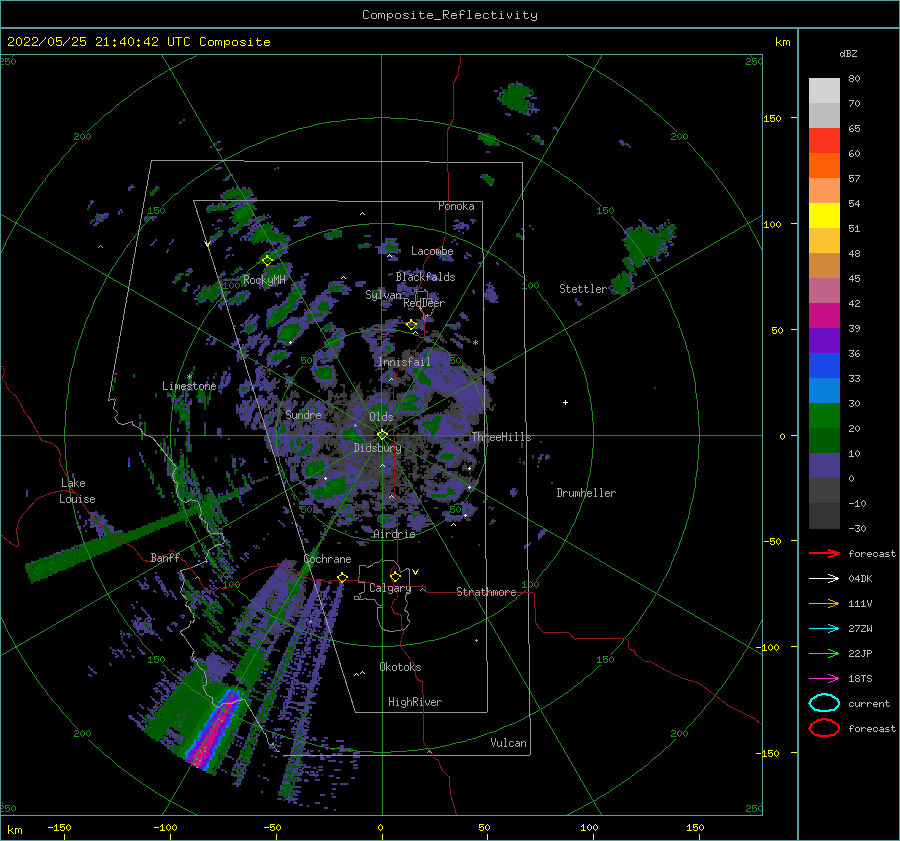Image resolution: width=900 pixels, height=841 pixels.
Task: Click the Drumheller city label
Action: pos(586,493)
